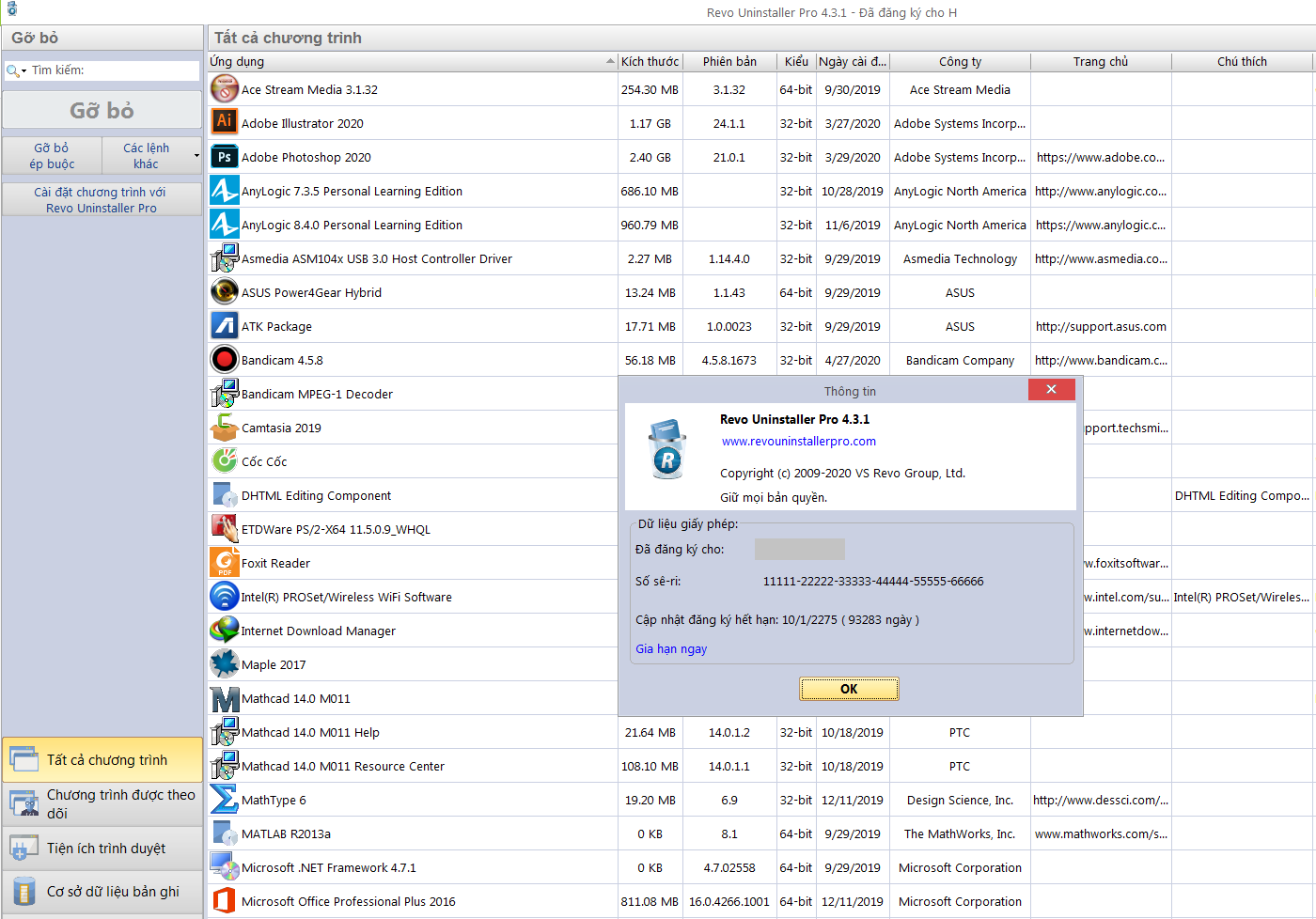Click the Foxit Reader PDF icon
The height and width of the screenshot is (919, 1316).
pos(224,562)
